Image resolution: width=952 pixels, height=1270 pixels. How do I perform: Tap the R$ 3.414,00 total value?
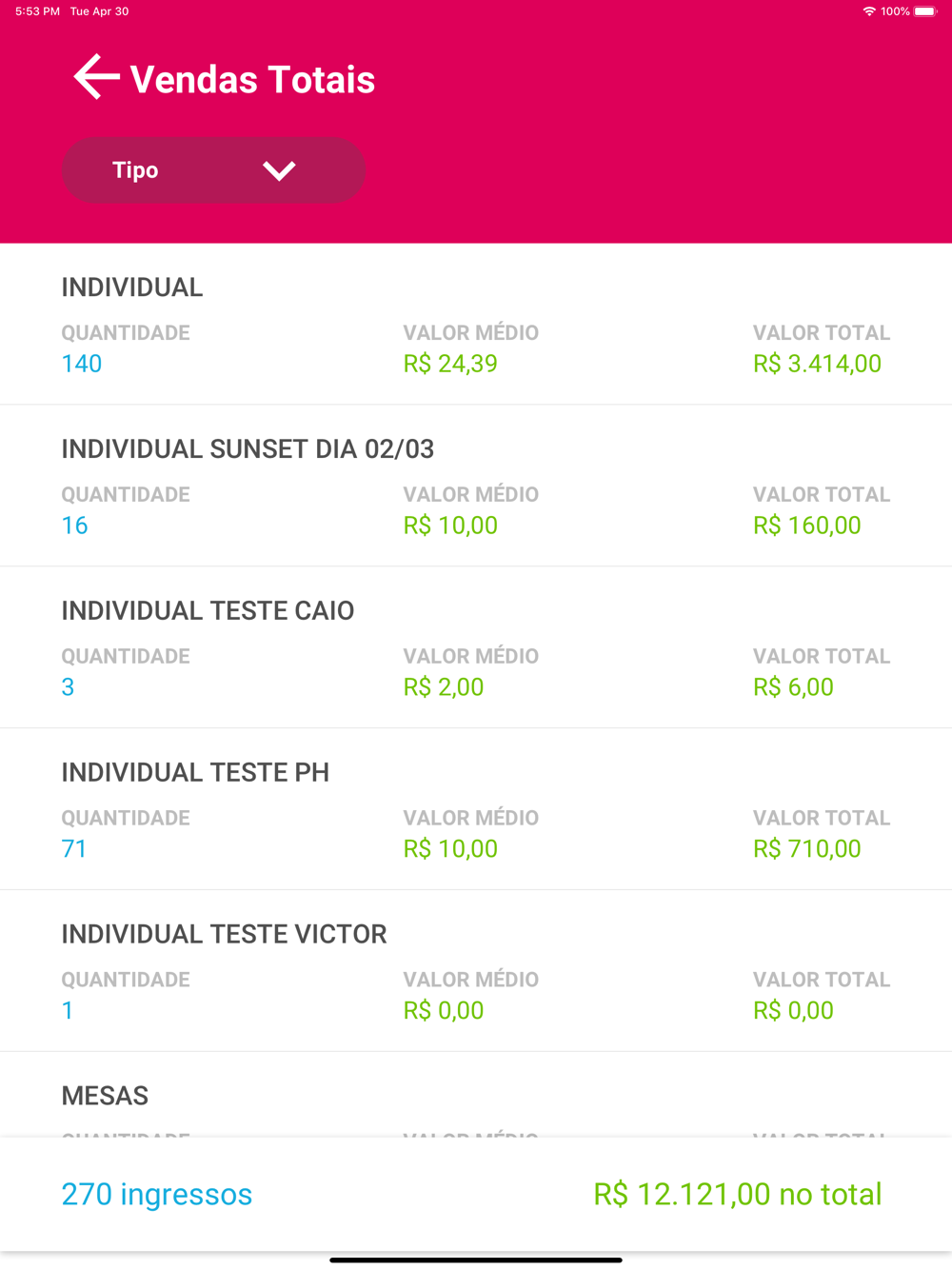click(818, 364)
